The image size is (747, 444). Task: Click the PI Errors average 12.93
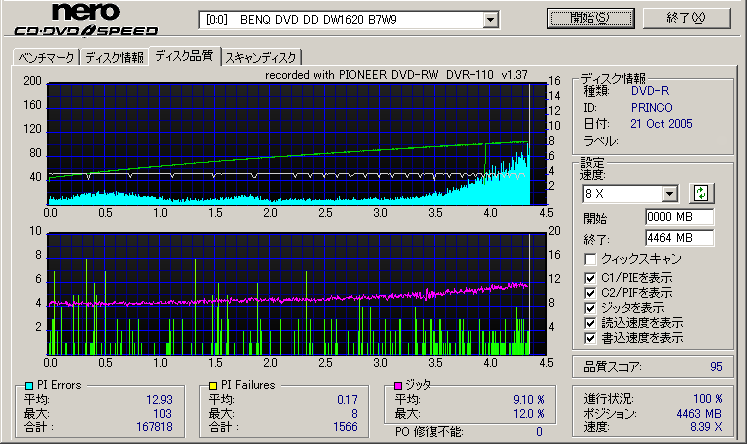[x=159, y=400]
